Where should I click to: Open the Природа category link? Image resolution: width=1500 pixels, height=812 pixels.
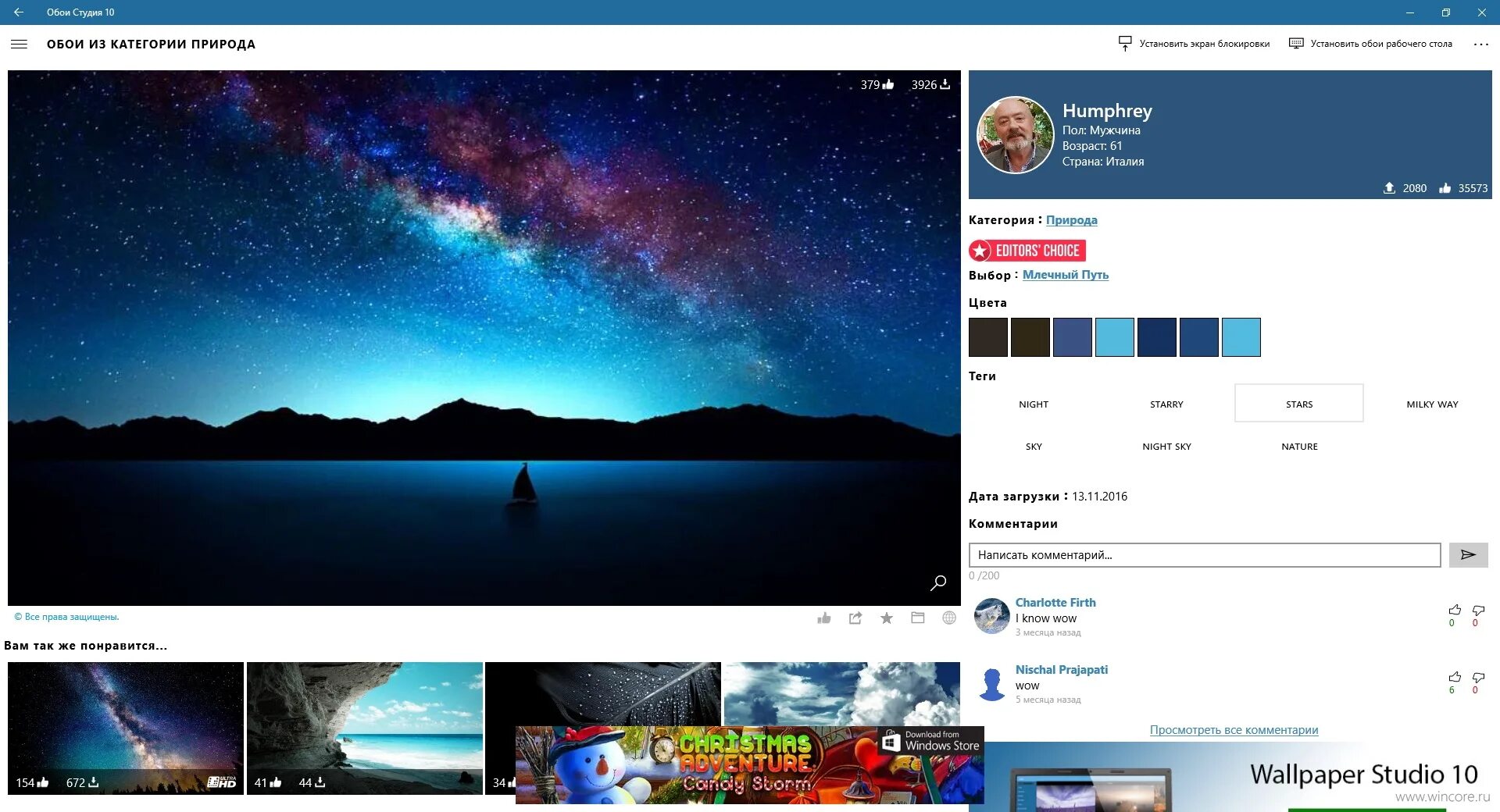point(1072,219)
